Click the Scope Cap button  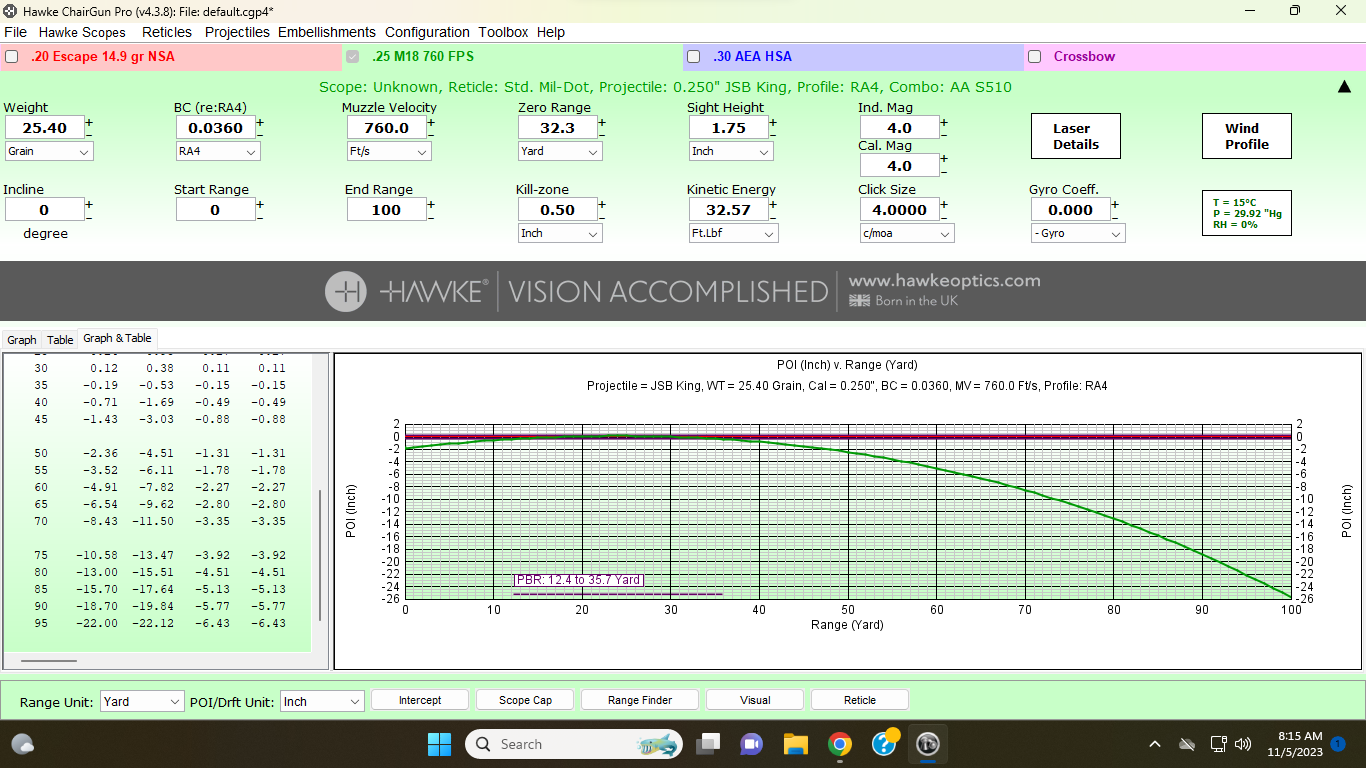pyautogui.click(x=525, y=700)
